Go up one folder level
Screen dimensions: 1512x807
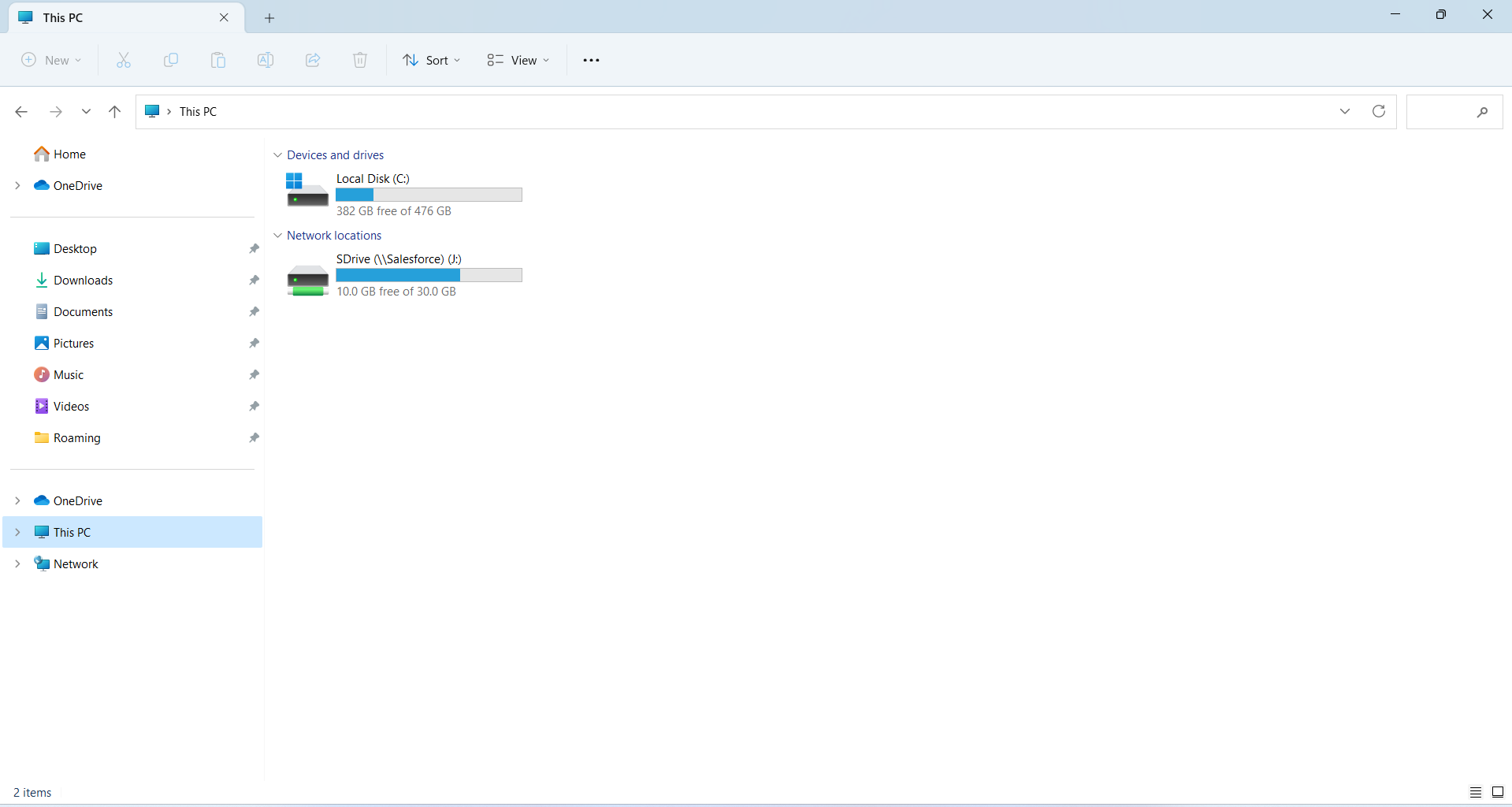[x=114, y=111]
